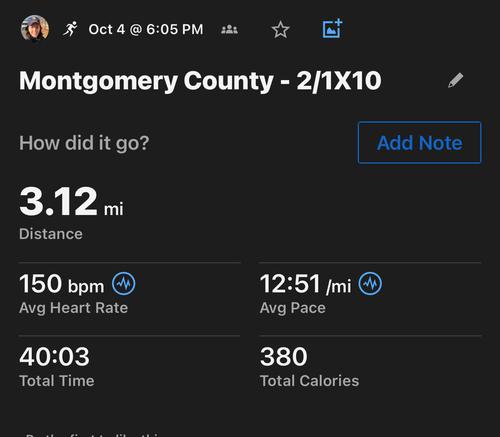Tap the Total Calories label
The image size is (500, 437).
pyautogui.click(x=309, y=381)
